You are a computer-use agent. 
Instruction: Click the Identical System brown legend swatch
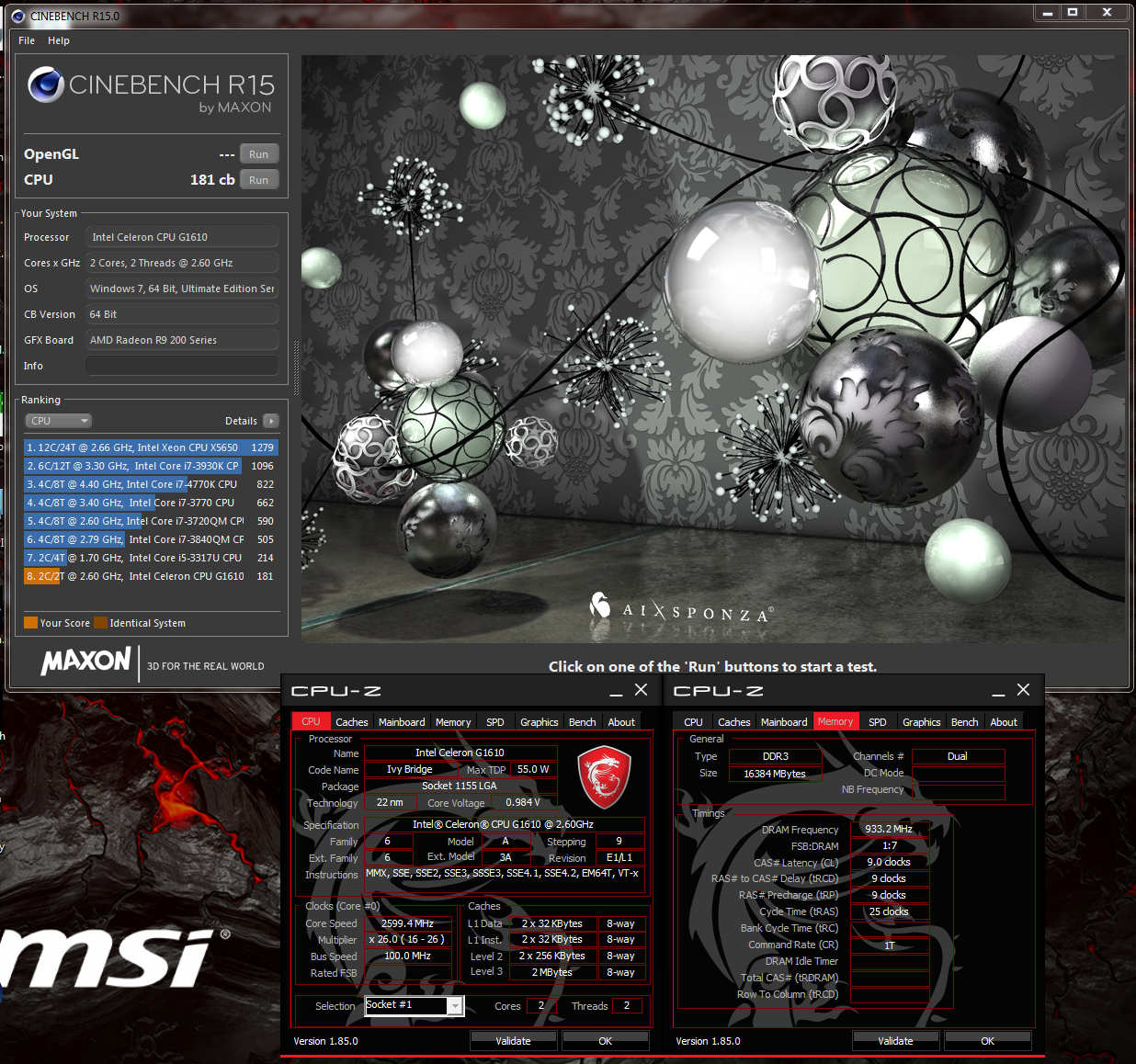[100, 623]
